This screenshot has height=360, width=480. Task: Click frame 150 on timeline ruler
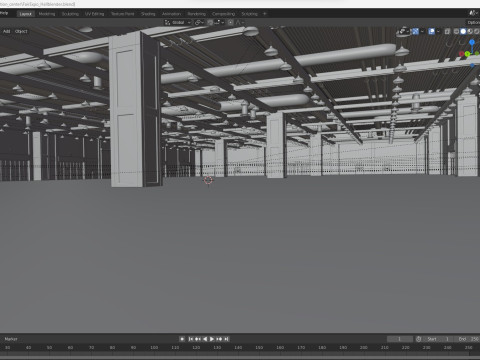[259, 347]
